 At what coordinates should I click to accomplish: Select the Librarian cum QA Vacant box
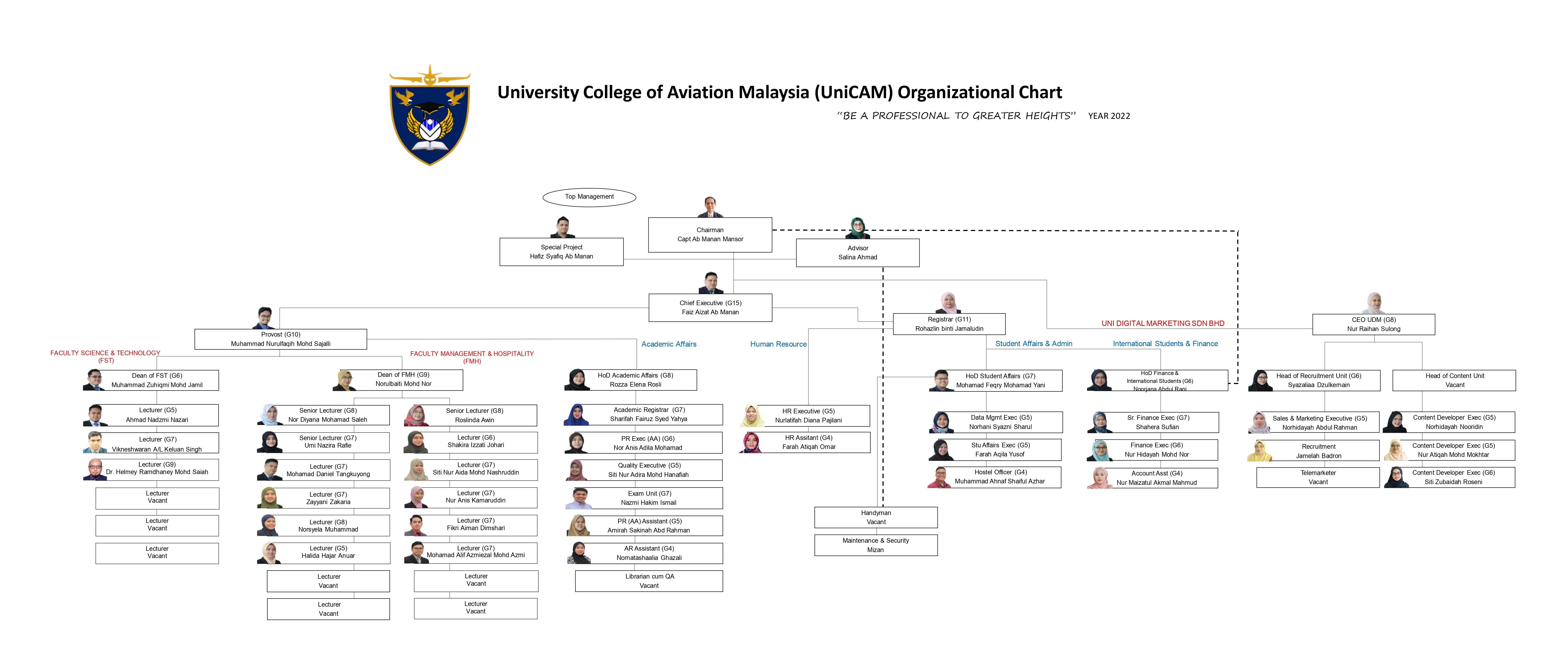tap(649, 581)
